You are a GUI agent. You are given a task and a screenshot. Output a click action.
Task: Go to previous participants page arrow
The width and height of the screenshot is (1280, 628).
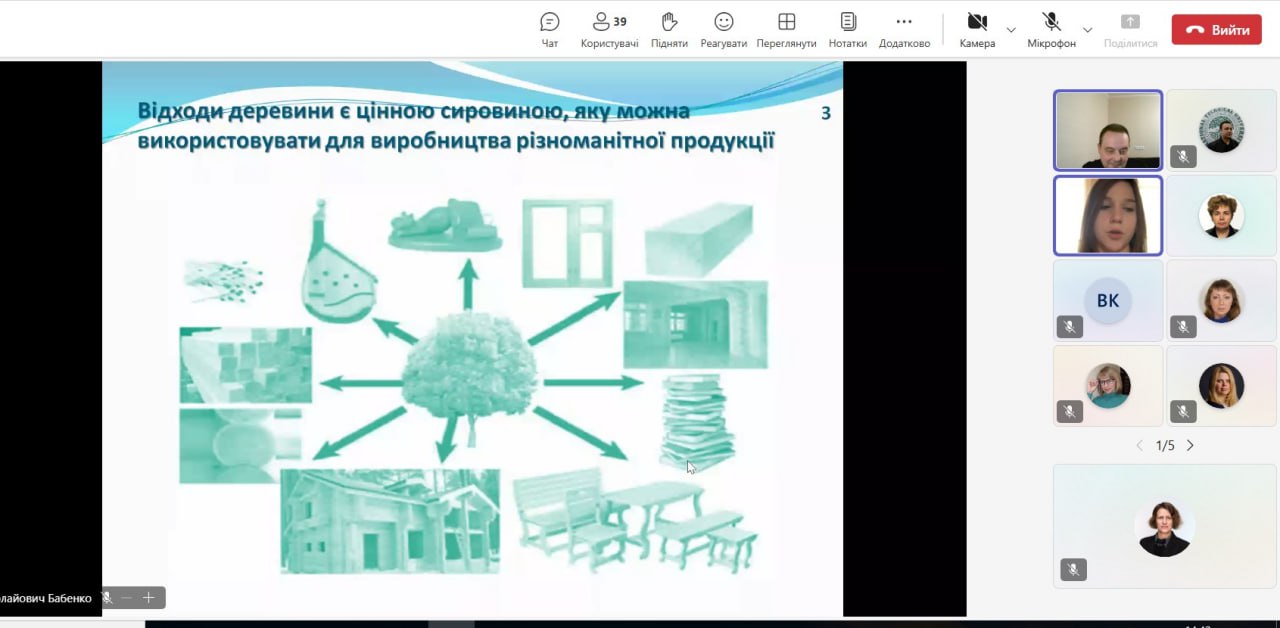point(1139,445)
